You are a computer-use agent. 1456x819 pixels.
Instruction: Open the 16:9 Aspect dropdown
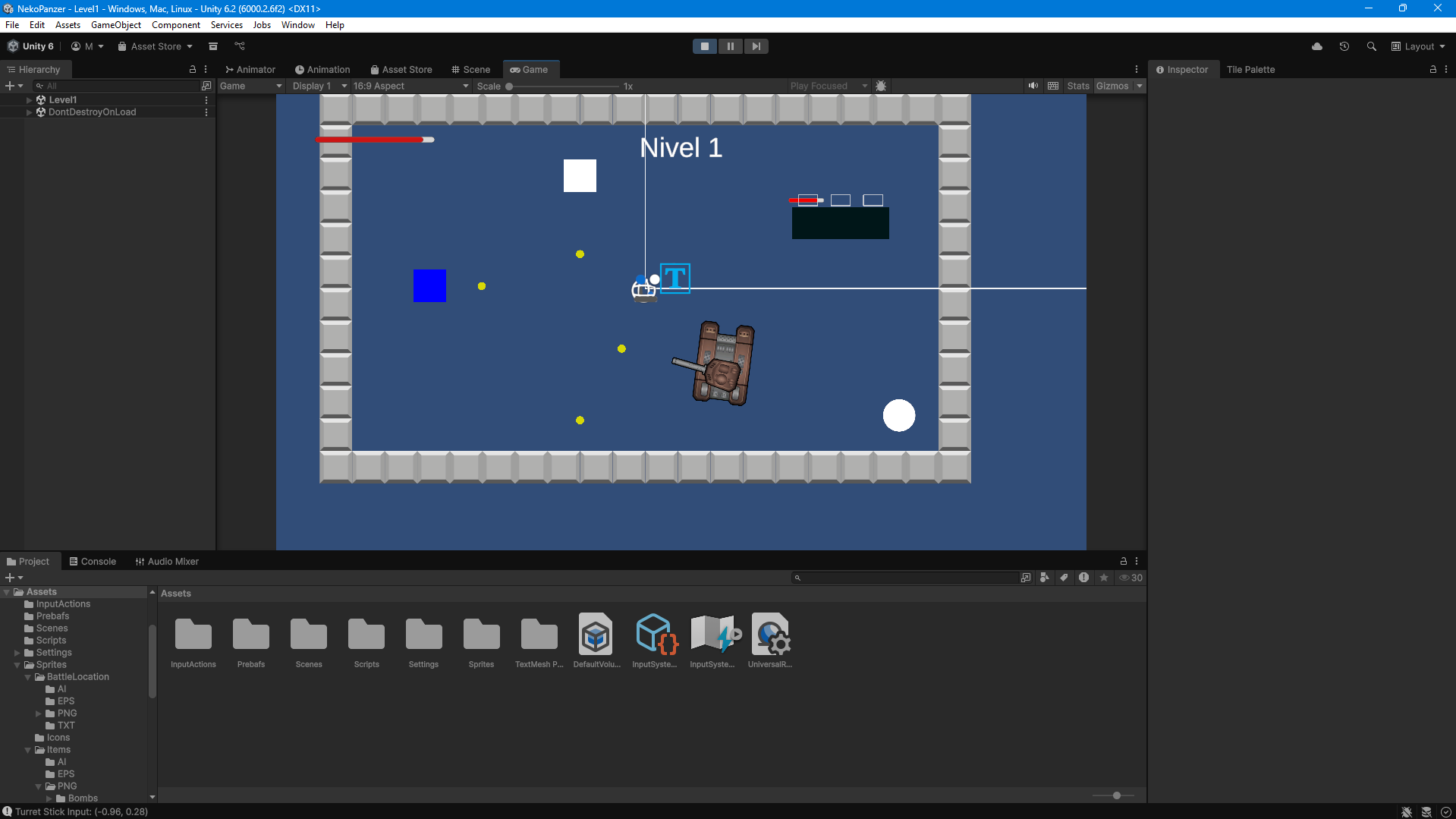point(410,86)
